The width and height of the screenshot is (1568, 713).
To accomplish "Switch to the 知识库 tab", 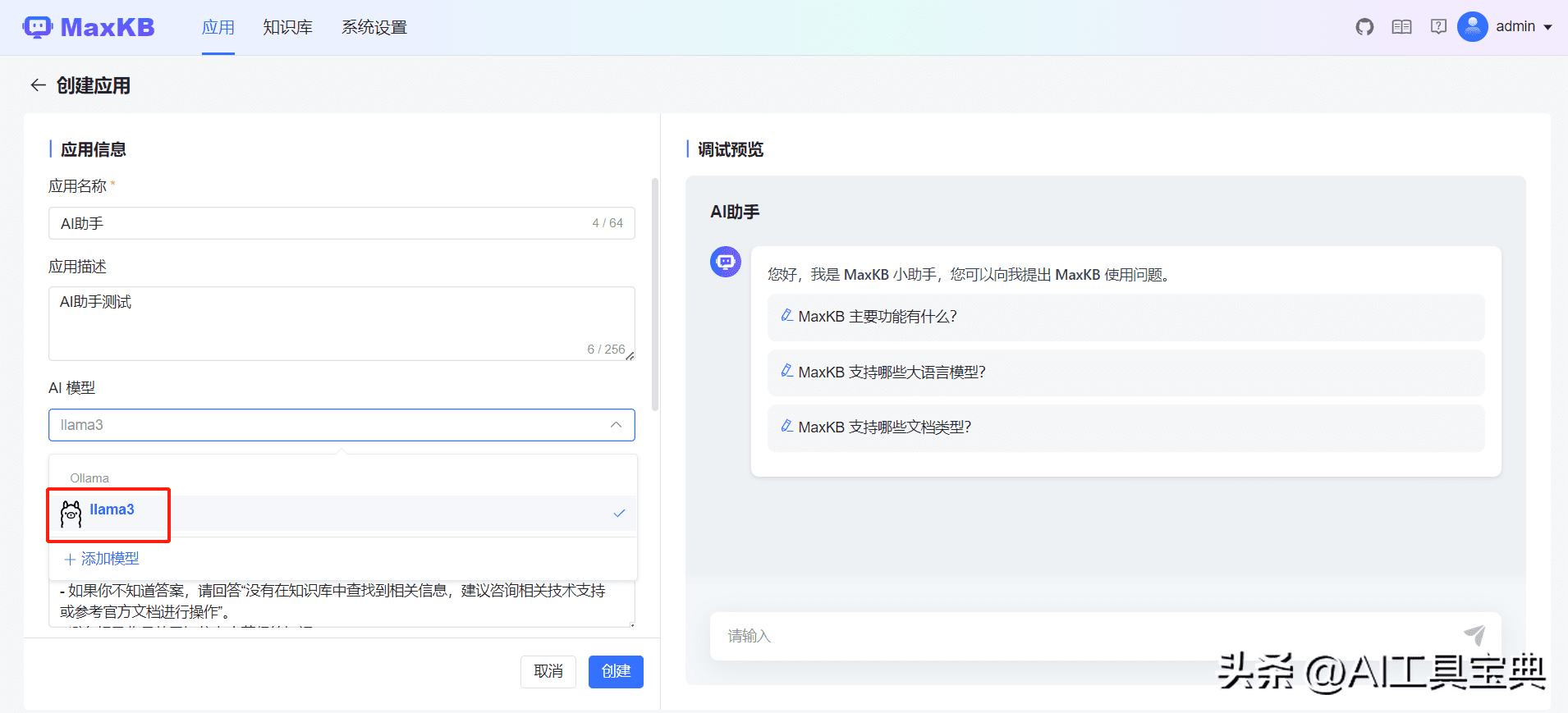I will [x=287, y=27].
